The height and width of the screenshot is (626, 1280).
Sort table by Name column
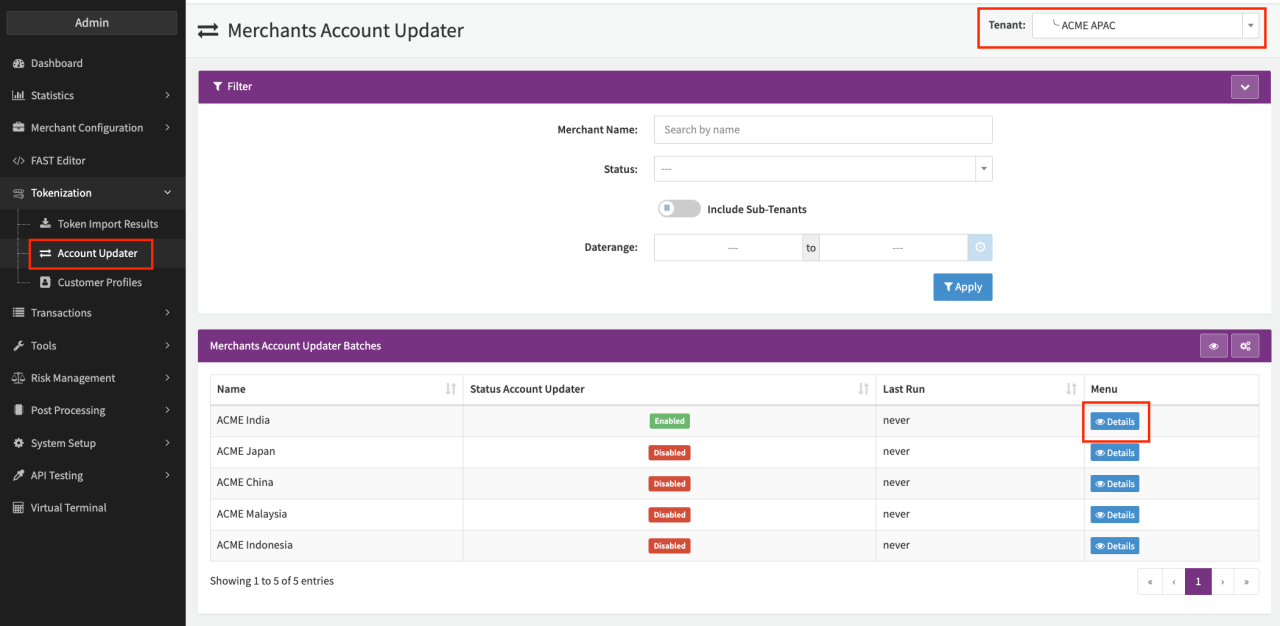click(x=336, y=389)
